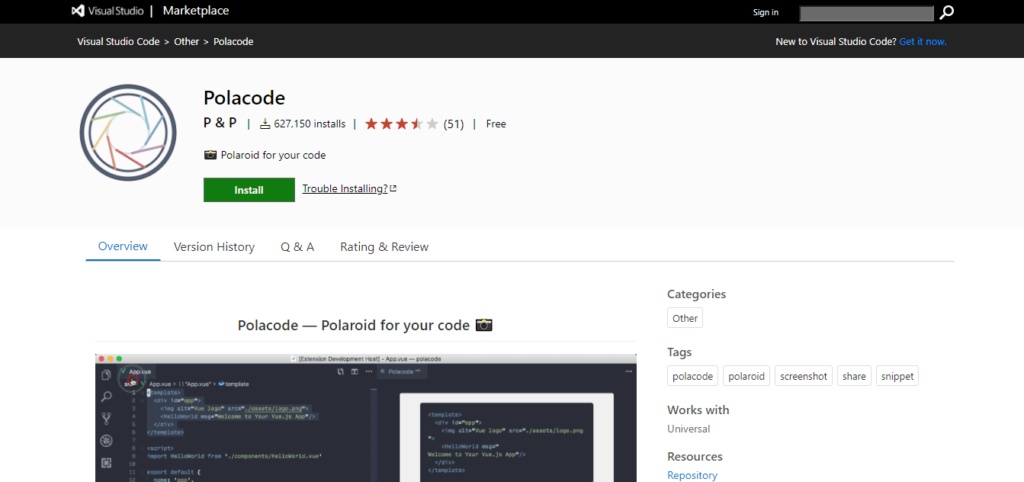1024x482 pixels.
Task: Click the external link icon beside Trouble Installing
Action: pos(393,188)
